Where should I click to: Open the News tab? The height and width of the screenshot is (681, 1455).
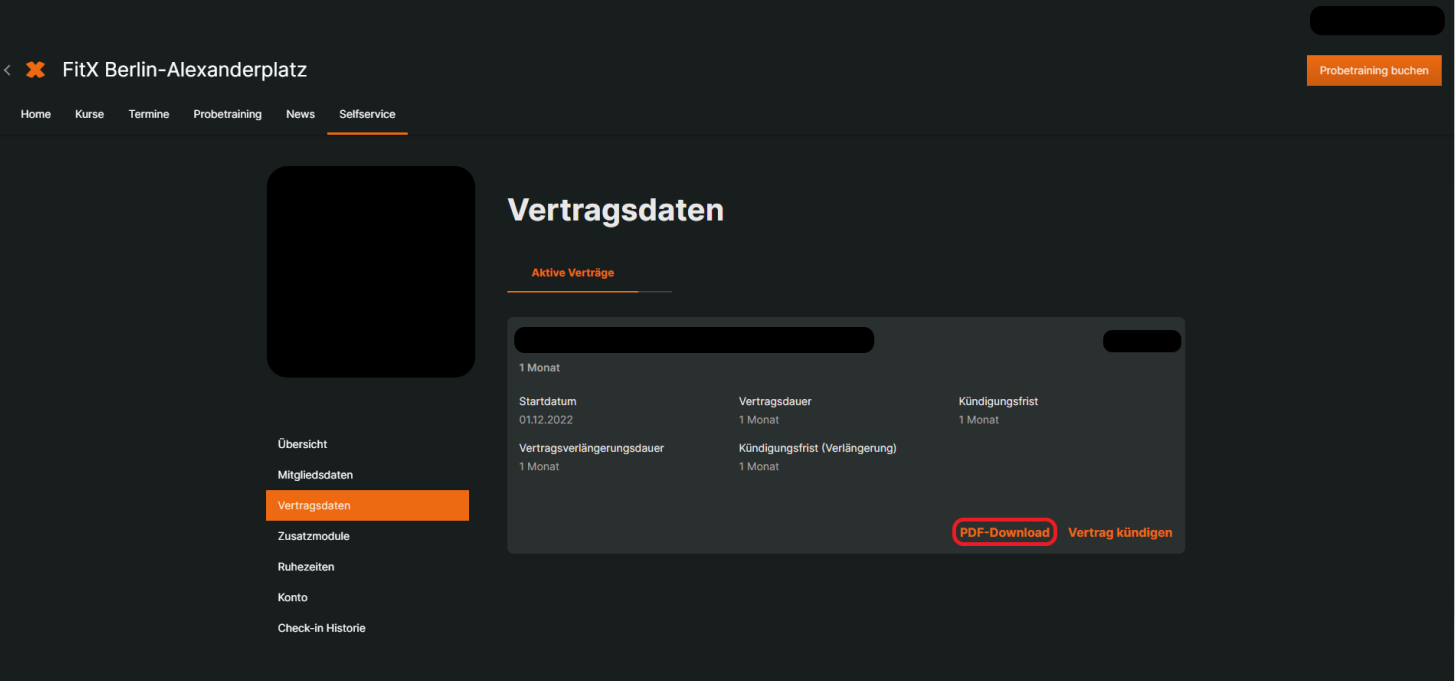point(300,114)
